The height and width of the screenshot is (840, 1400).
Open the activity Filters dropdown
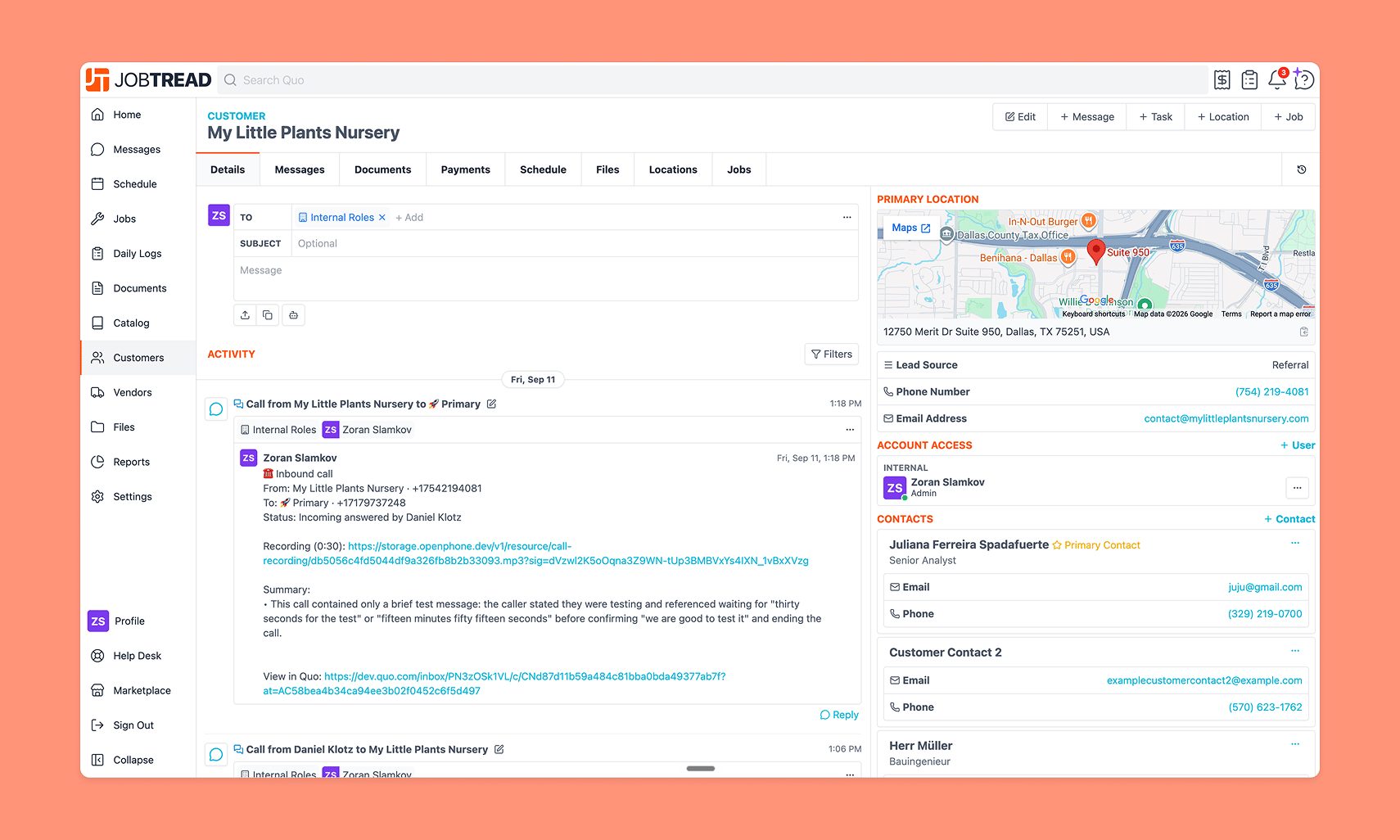tap(832, 355)
